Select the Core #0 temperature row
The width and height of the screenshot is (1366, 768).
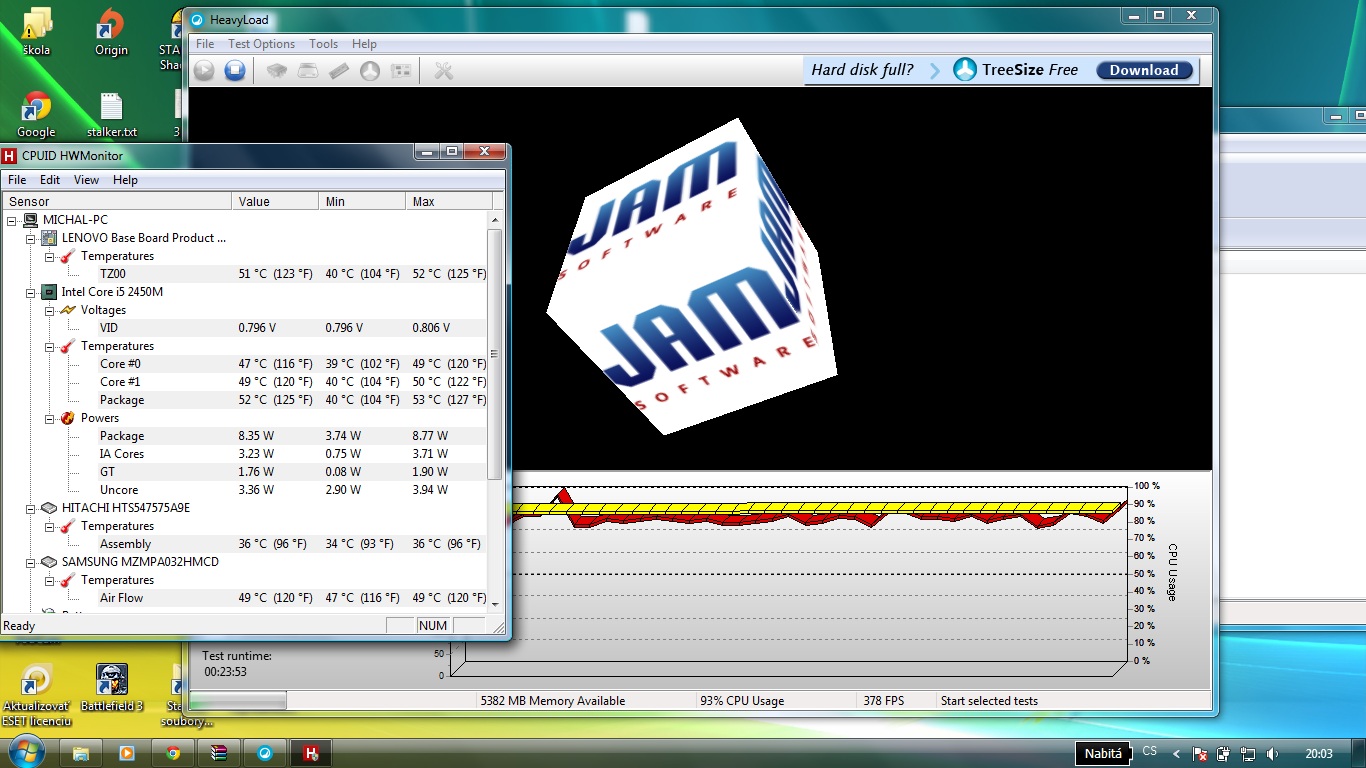click(x=245, y=364)
